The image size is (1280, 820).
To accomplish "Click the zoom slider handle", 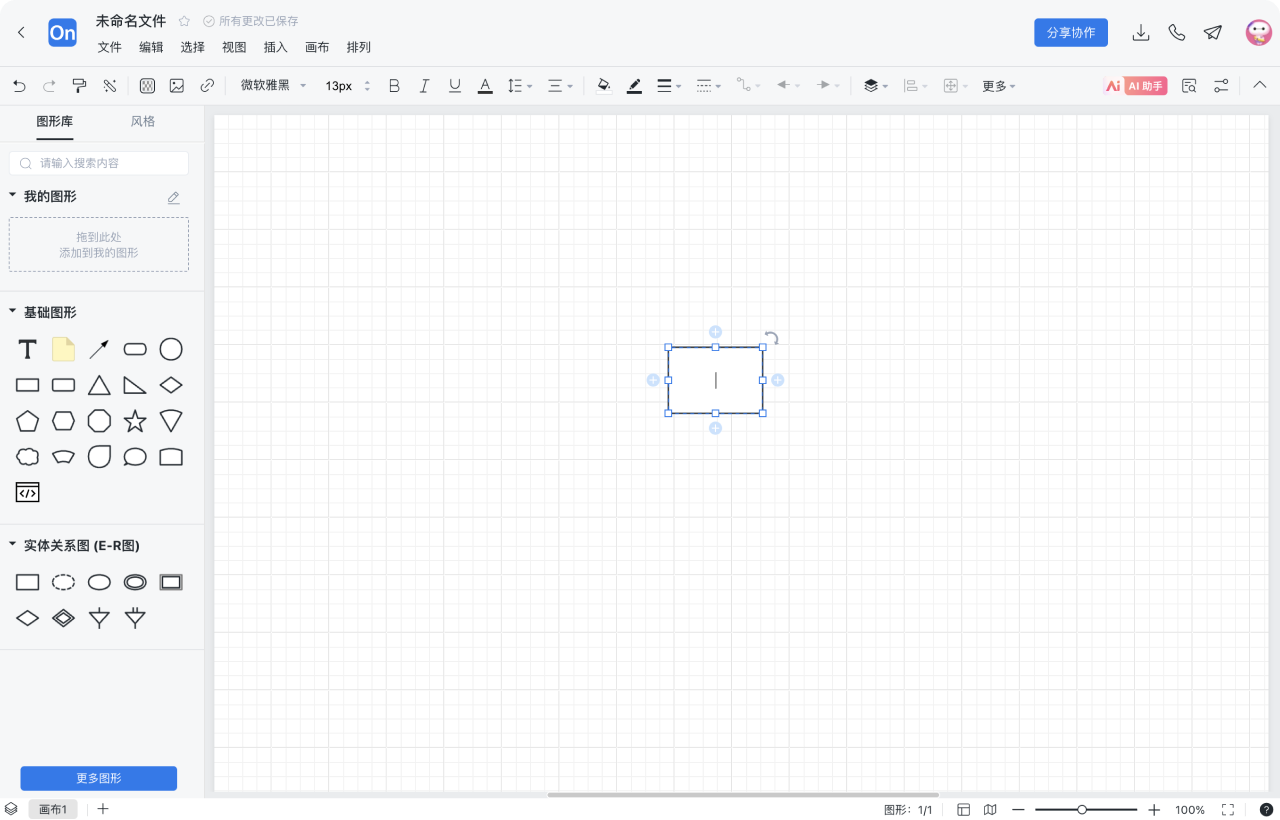I will [x=1082, y=810].
